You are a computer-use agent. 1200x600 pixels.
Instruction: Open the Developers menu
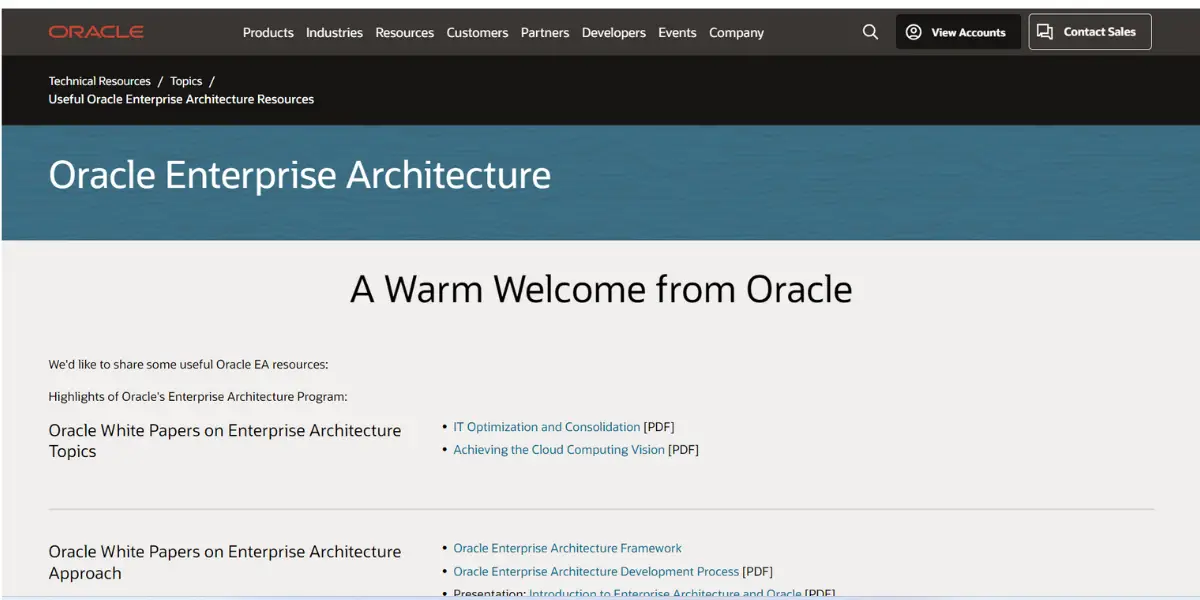pos(614,33)
